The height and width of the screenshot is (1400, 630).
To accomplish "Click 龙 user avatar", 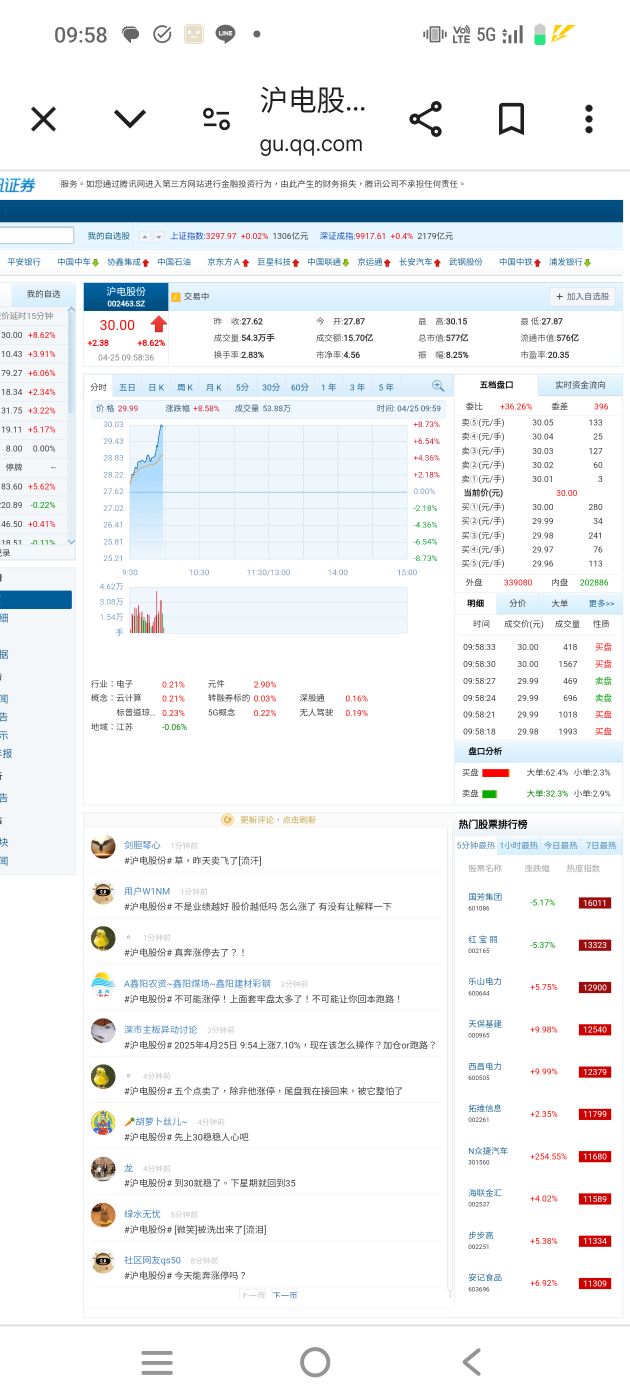I will click(103, 1169).
